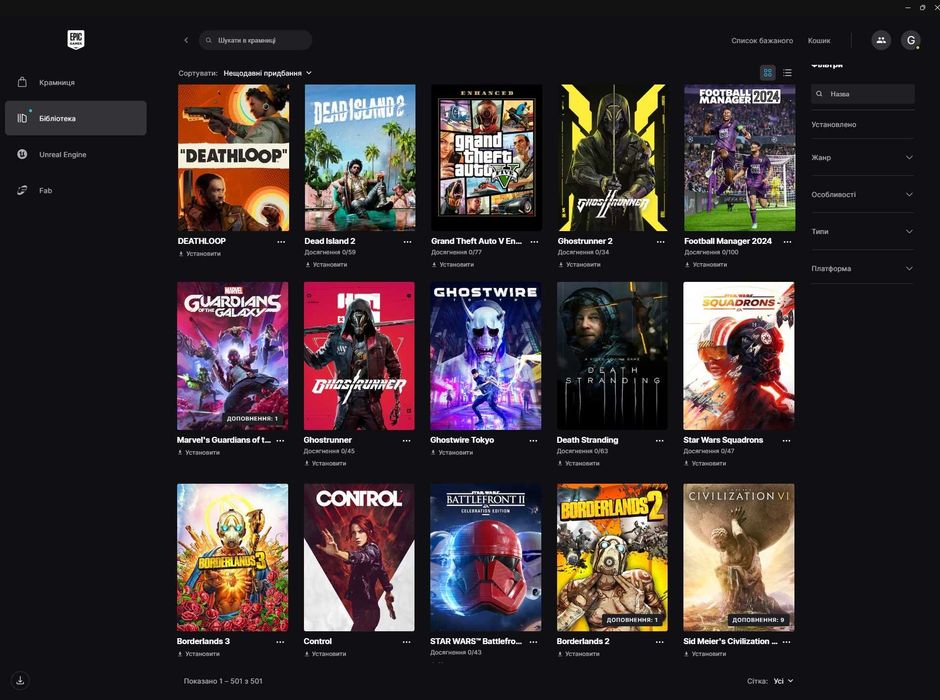The image size is (940, 700).
Task: Open the Сітка Усі page-size dropdown
Action: click(x=783, y=681)
